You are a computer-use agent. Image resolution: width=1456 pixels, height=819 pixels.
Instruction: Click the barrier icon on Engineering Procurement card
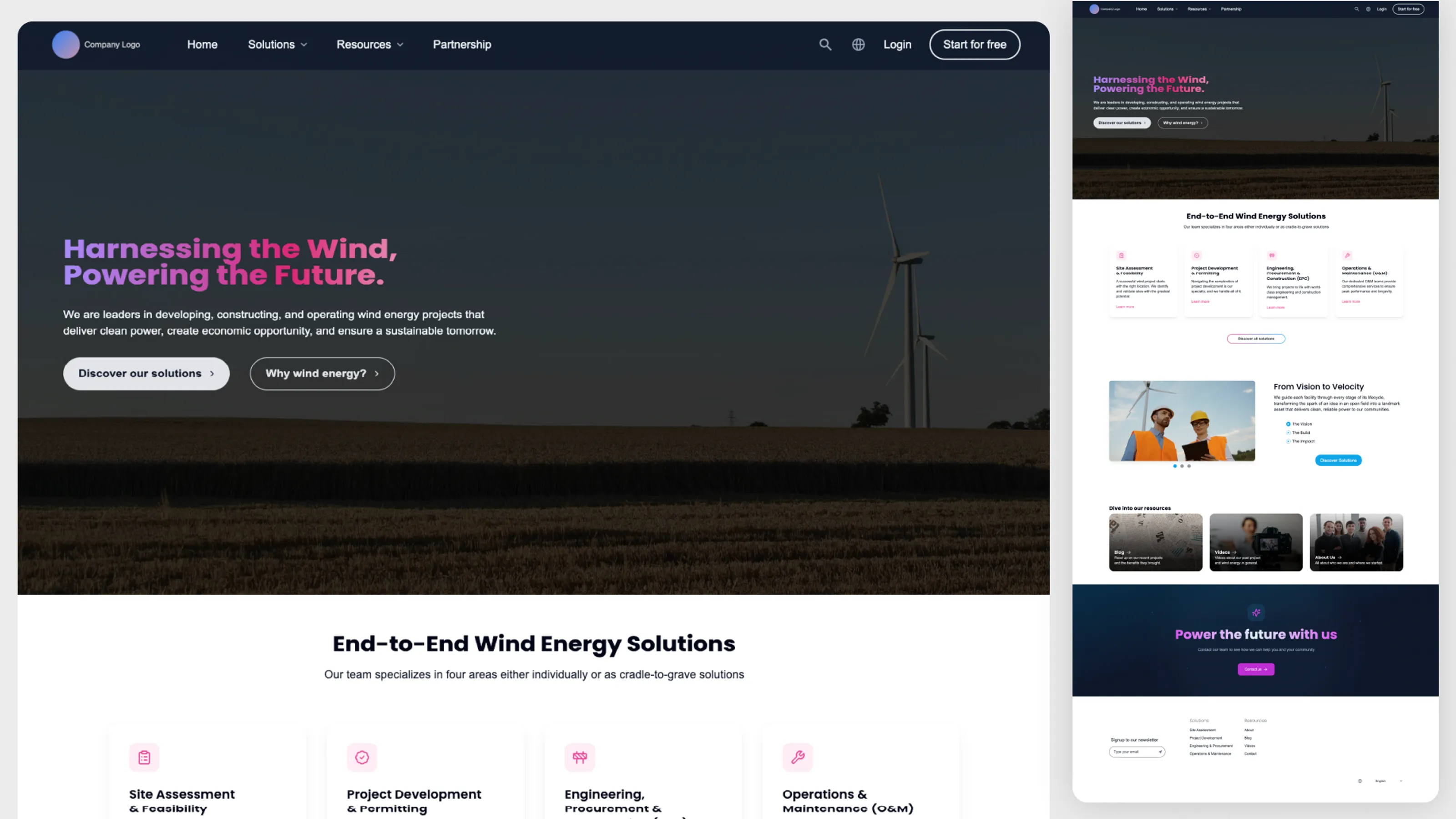click(x=579, y=758)
